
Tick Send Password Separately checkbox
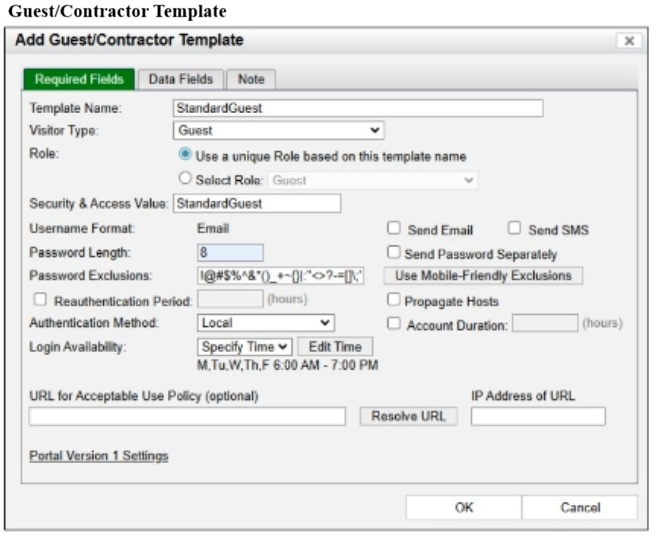click(x=395, y=254)
